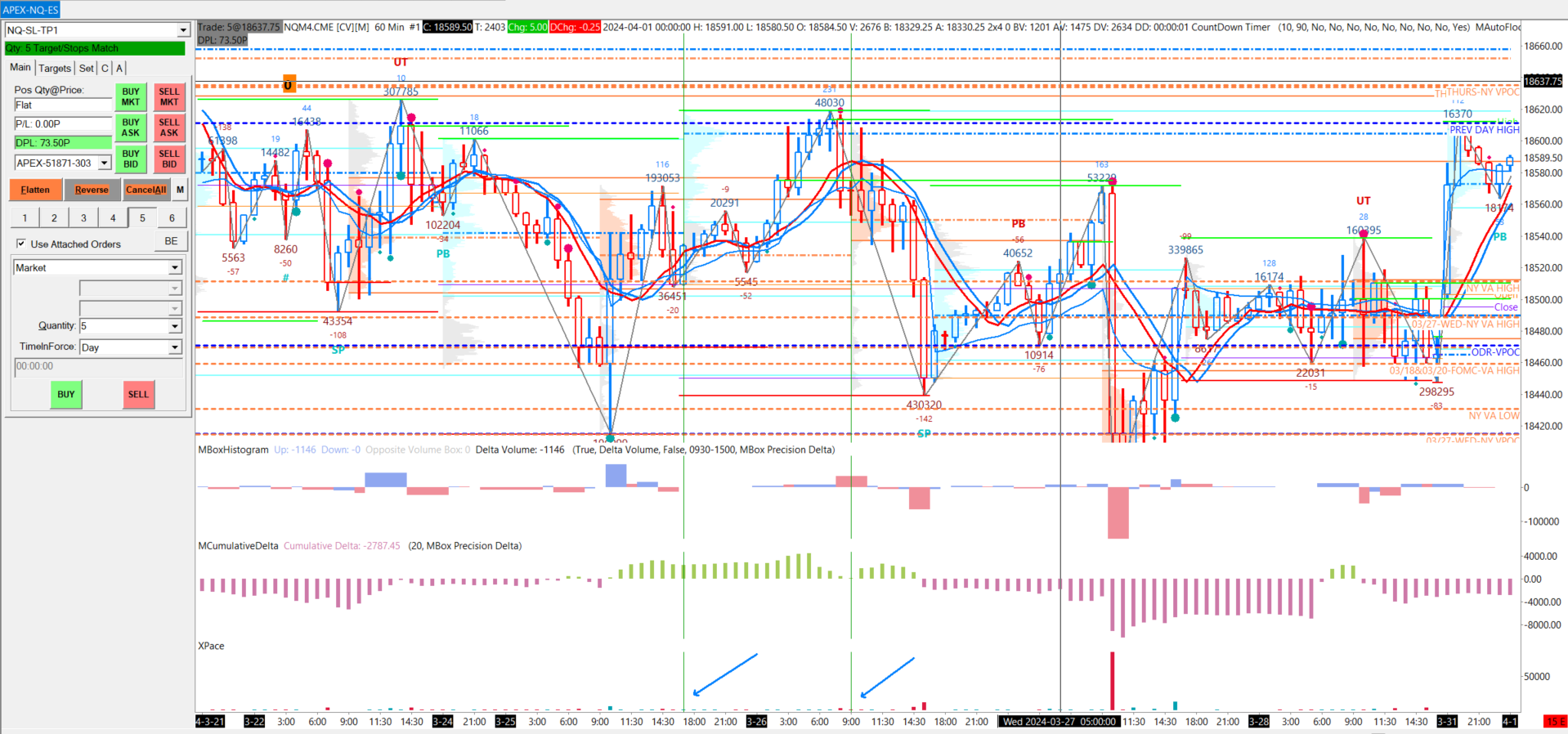Click the green Chg: 5.00 label

point(527,27)
